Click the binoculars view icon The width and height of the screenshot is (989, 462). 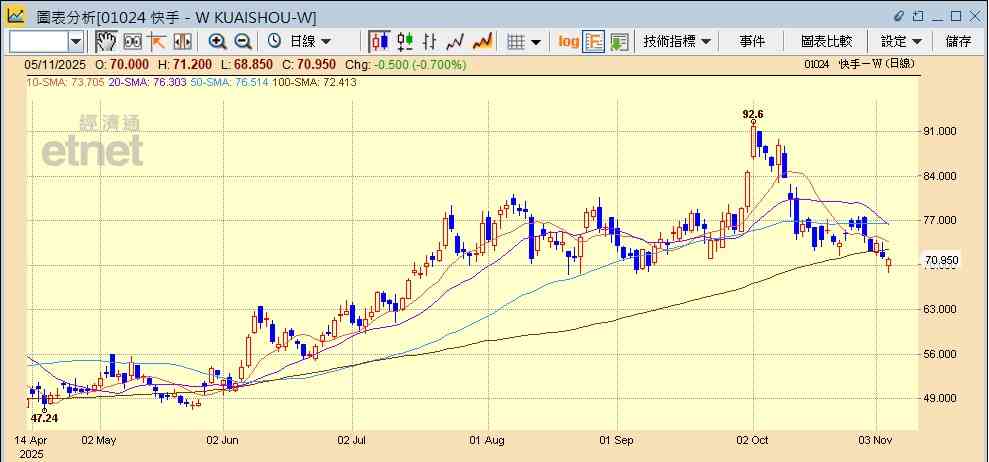point(131,41)
